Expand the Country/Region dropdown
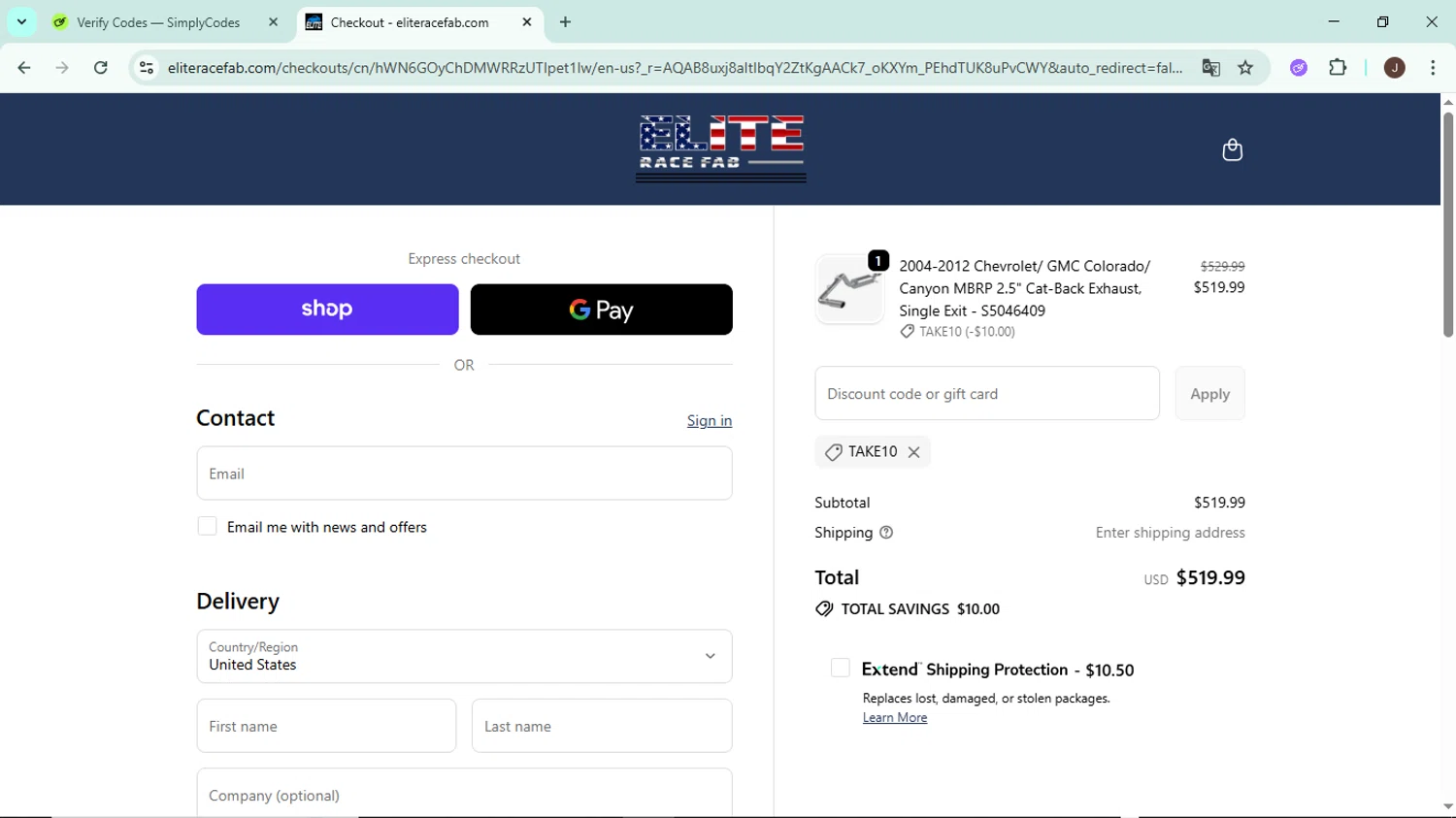The width and height of the screenshot is (1456, 818). 464,656
